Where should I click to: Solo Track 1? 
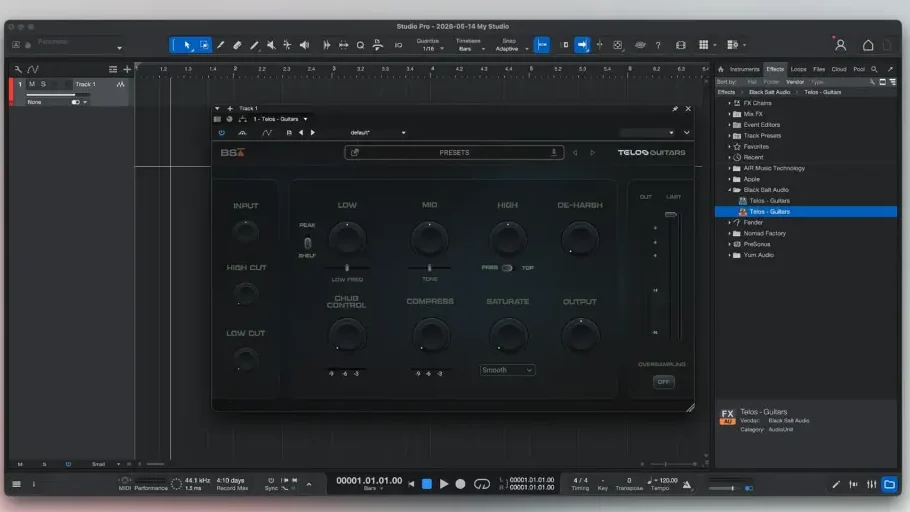(43, 84)
